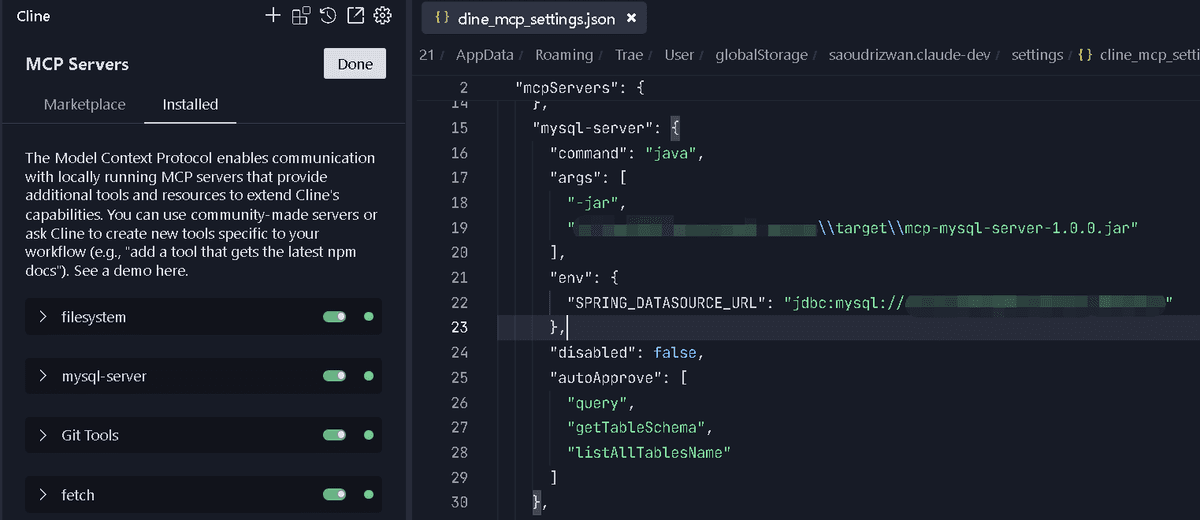Viewport: 1200px width, 520px height.
Task: Click filesystem green status dot
Action: pos(368,317)
